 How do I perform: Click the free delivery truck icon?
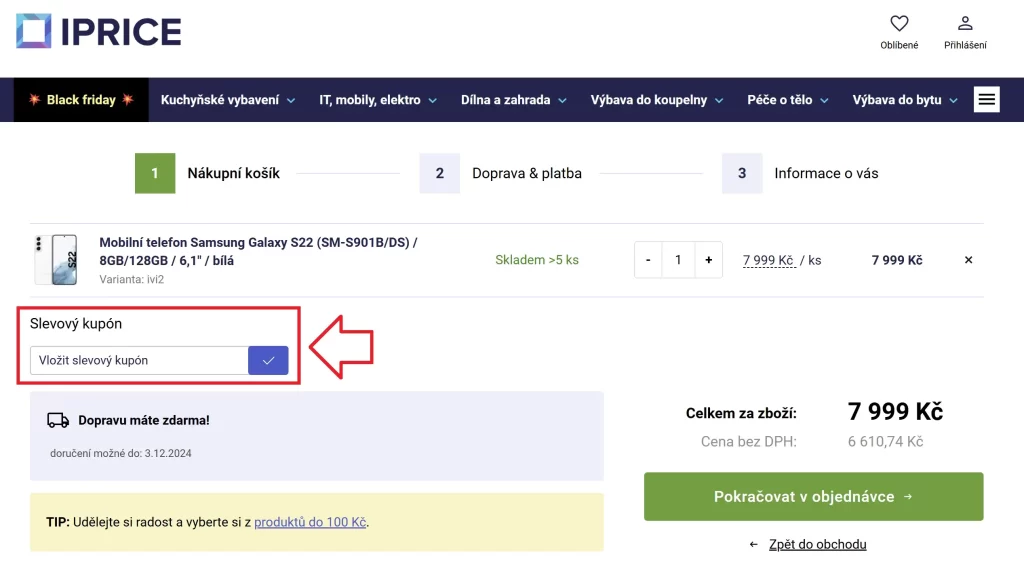(58, 420)
